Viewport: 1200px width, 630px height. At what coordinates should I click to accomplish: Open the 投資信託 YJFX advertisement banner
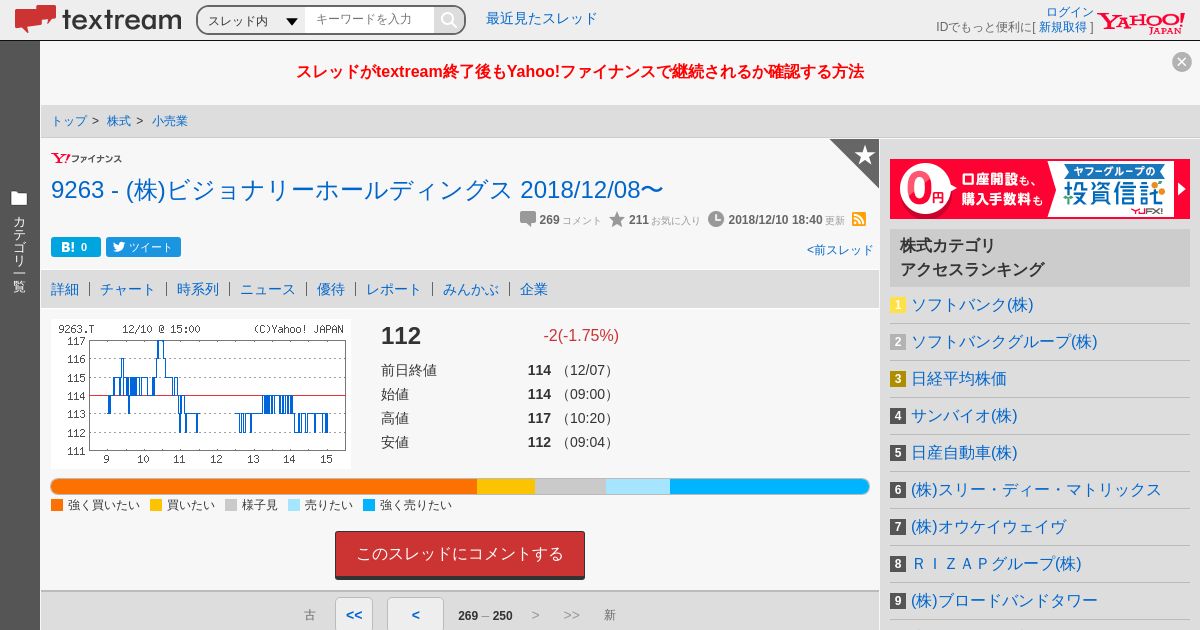(x=1040, y=189)
